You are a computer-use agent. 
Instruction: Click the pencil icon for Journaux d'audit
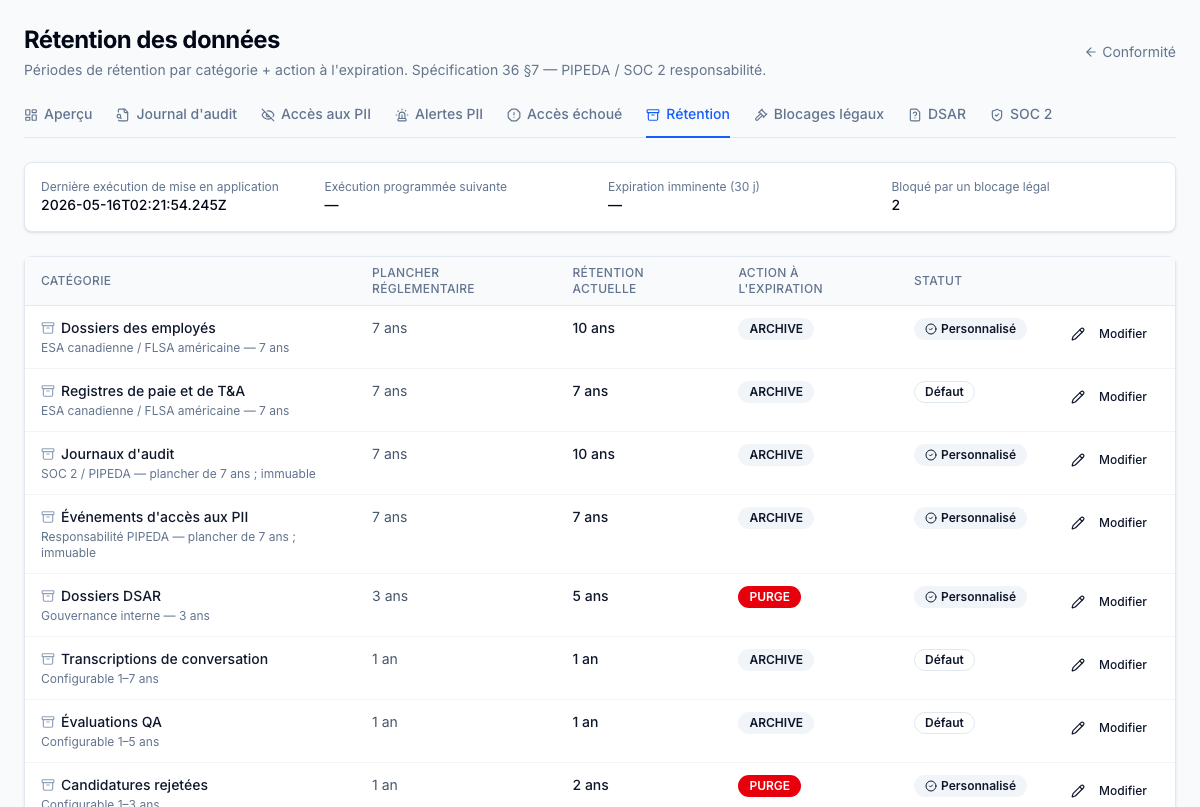(1078, 460)
